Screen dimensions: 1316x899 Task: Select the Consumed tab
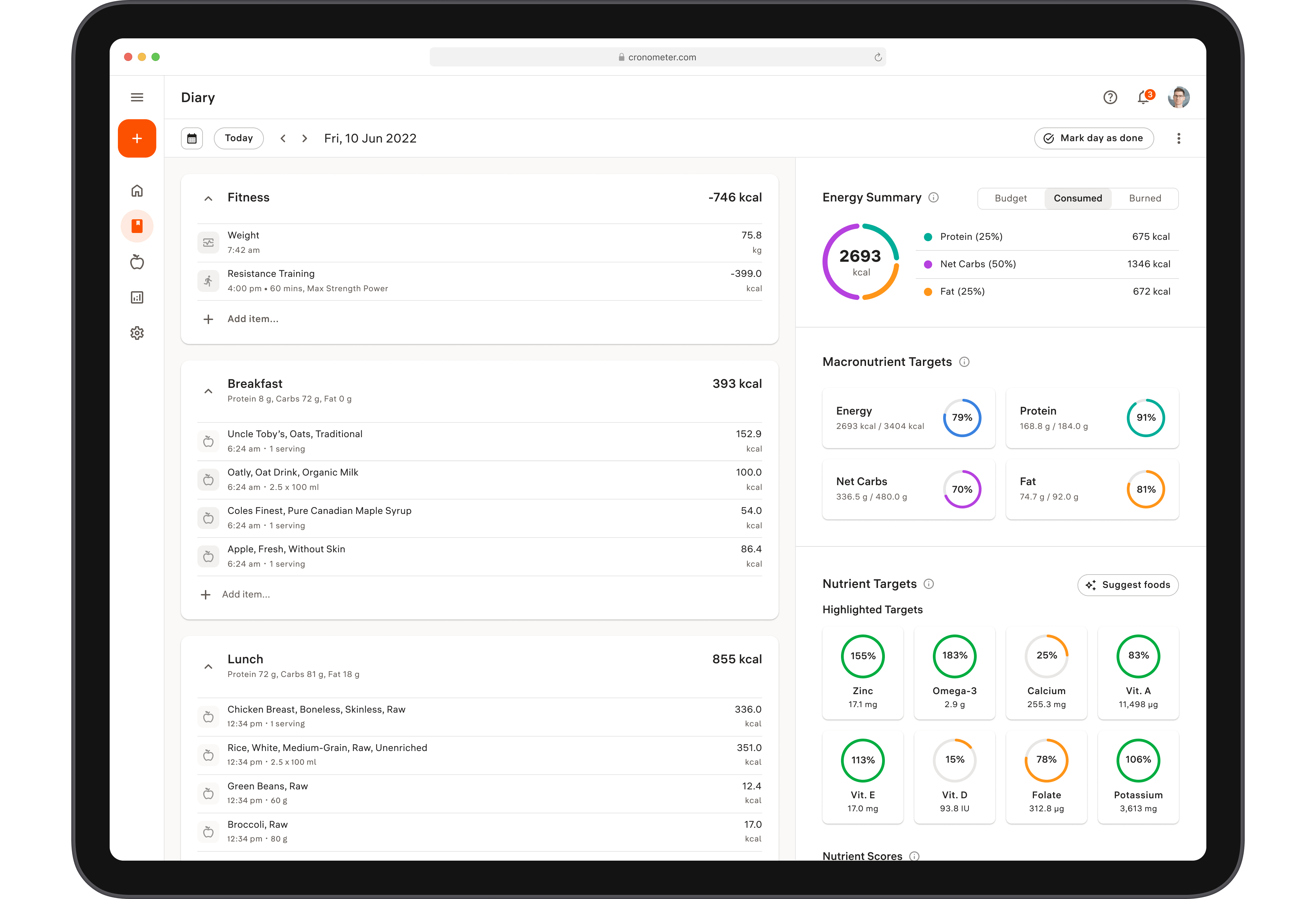coord(1077,198)
